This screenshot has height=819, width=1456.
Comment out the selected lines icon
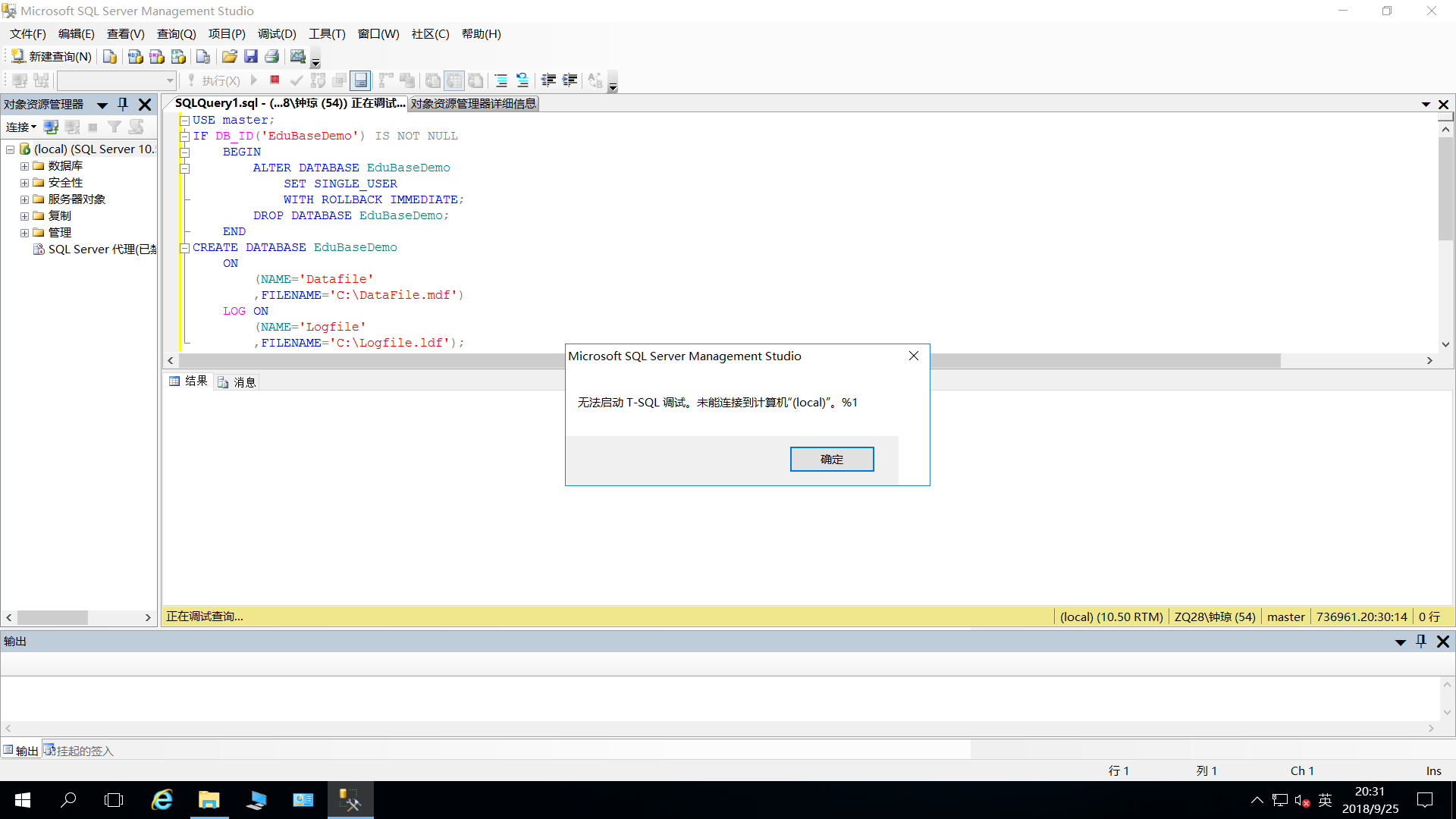tap(501, 80)
